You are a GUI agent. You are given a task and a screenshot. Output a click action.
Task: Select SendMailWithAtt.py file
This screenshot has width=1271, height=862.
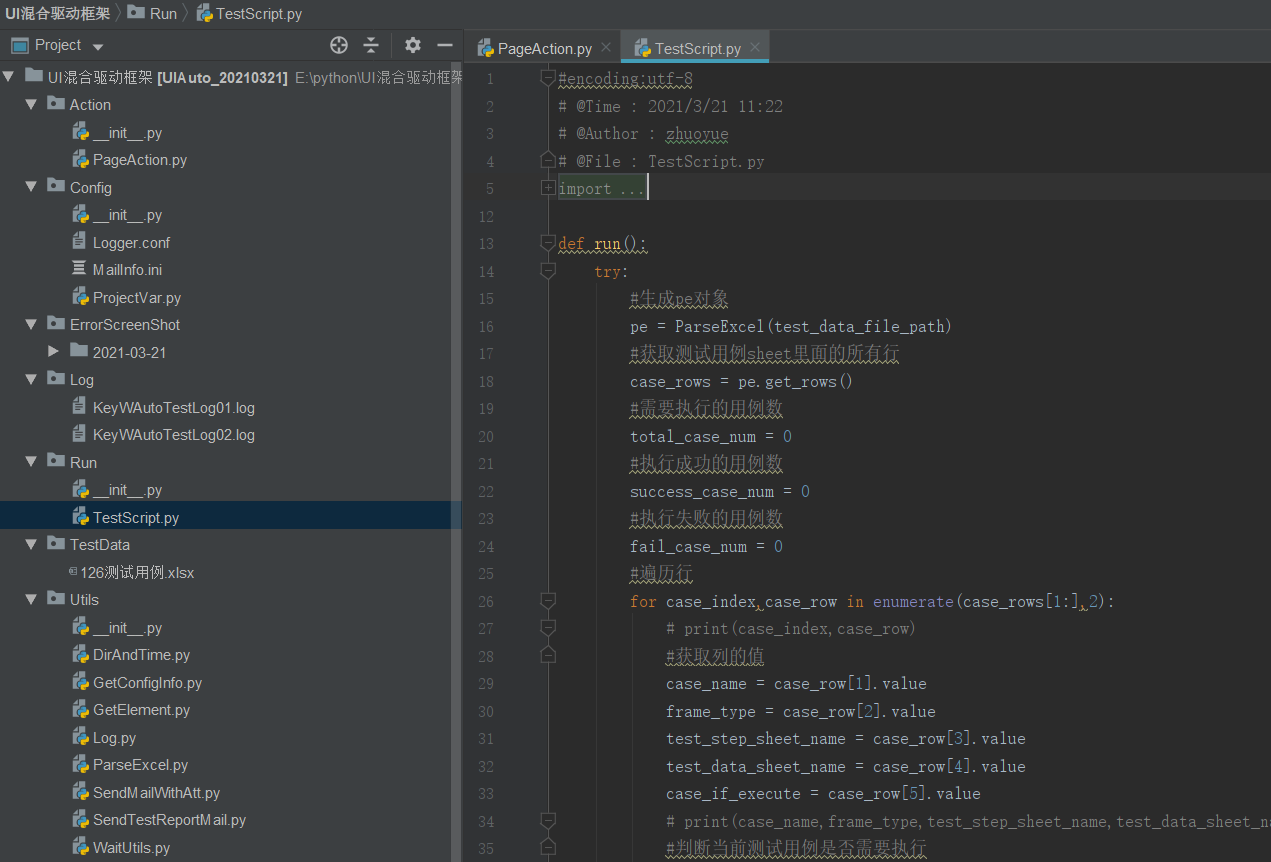click(156, 792)
